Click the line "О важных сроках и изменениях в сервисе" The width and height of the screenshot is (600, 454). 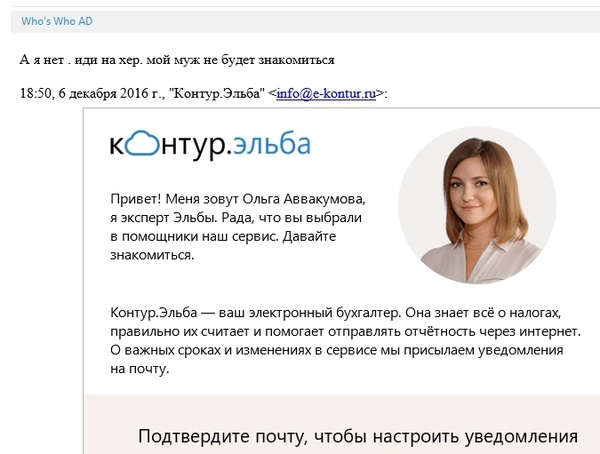[x=337, y=350]
